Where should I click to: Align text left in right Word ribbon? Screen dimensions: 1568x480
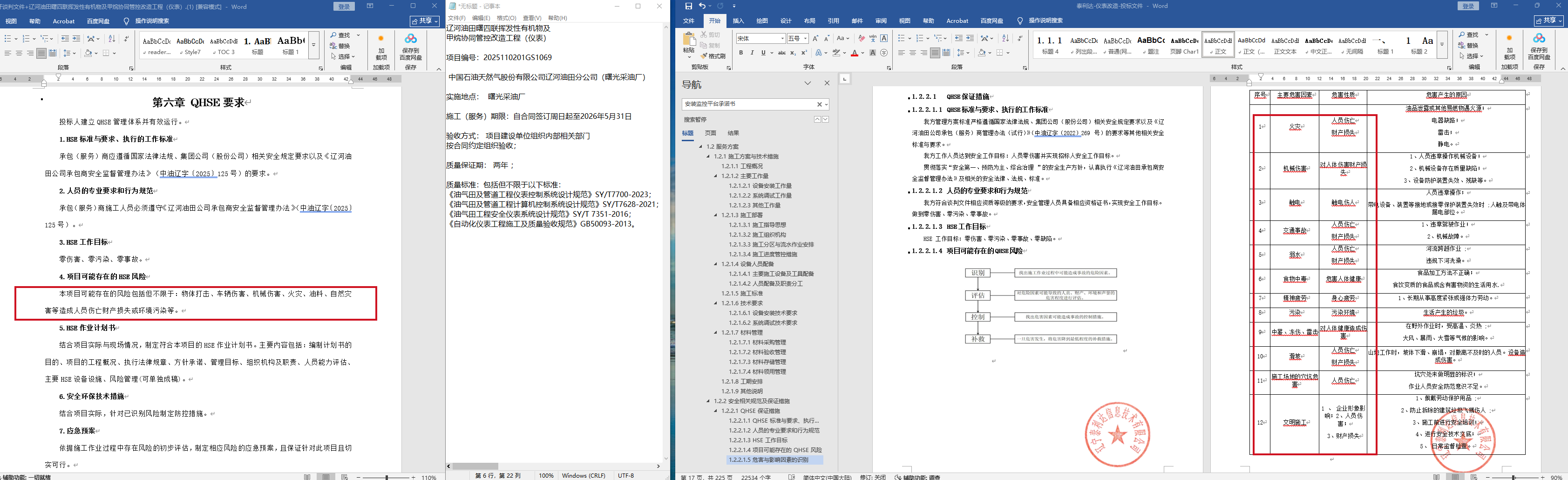[x=902, y=53]
